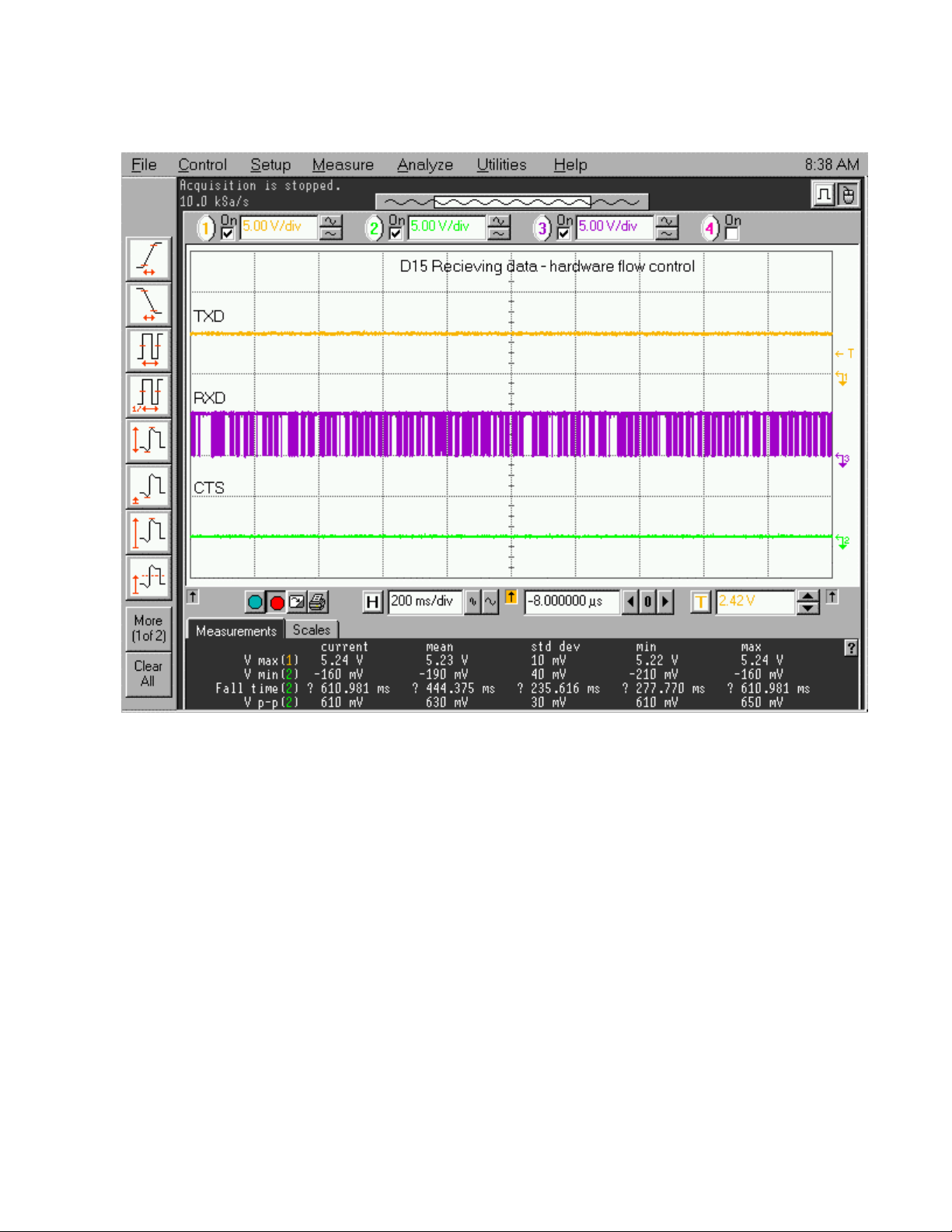Image resolution: width=952 pixels, height=1232 pixels.
Task: Click the mouse icon top right
Action: tap(846, 194)
